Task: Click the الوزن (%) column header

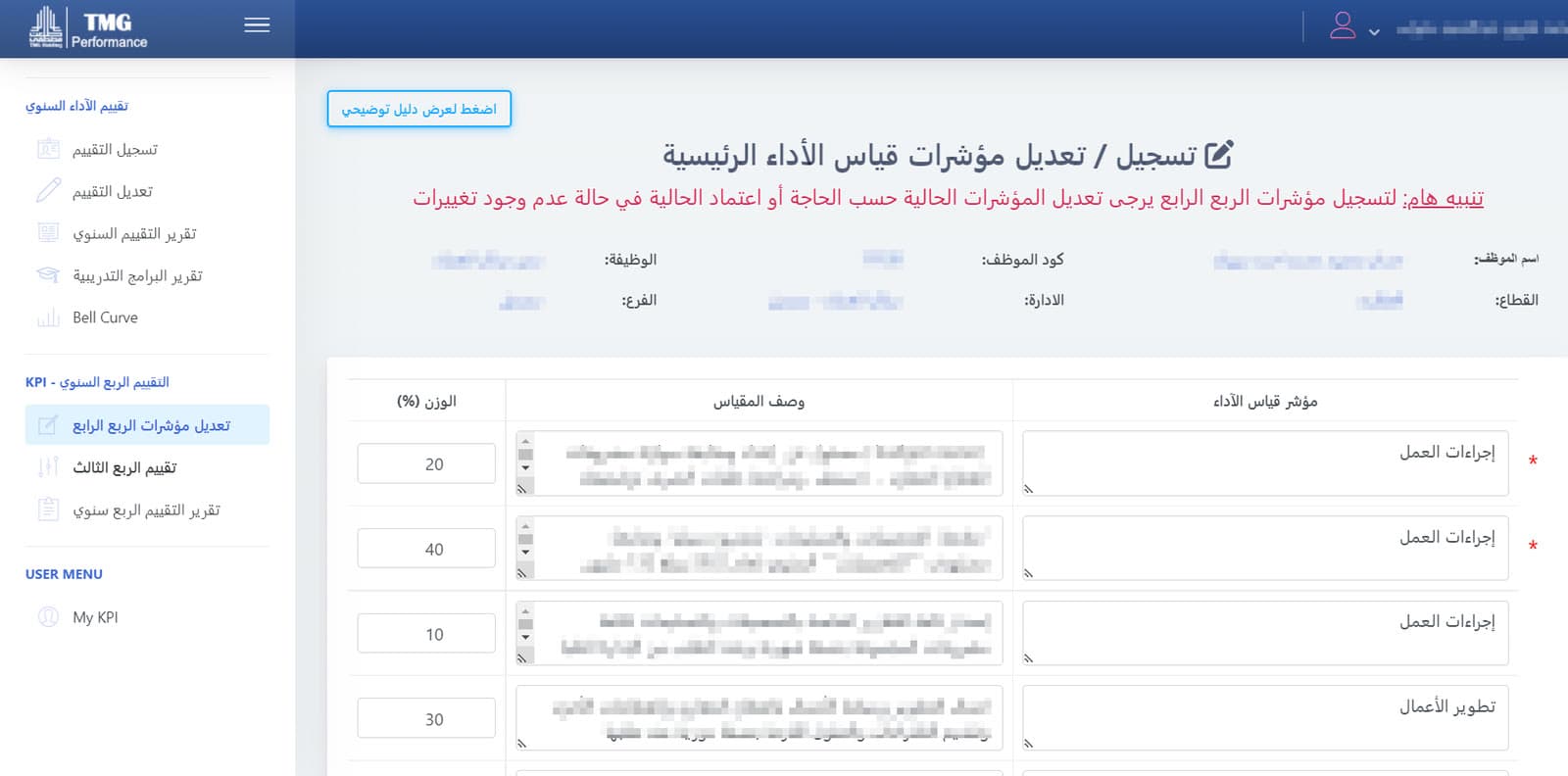Action: (x=426, y=401)
